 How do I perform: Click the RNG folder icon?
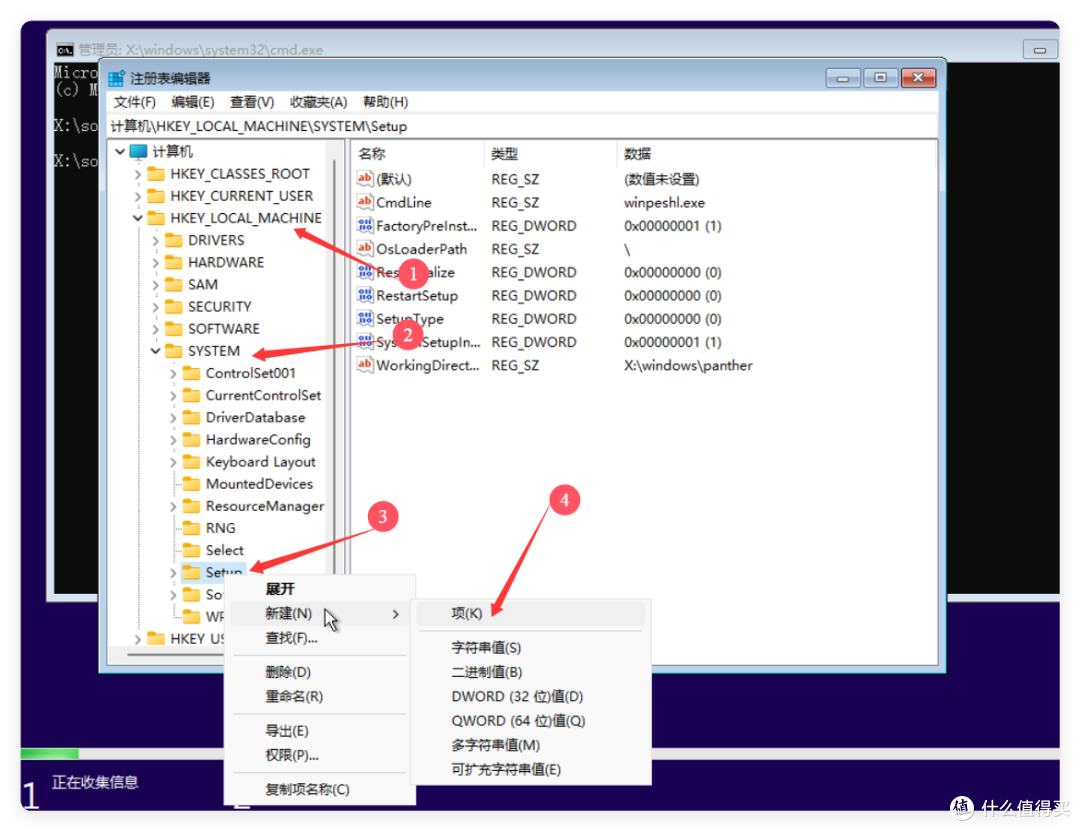click(192, 528)
